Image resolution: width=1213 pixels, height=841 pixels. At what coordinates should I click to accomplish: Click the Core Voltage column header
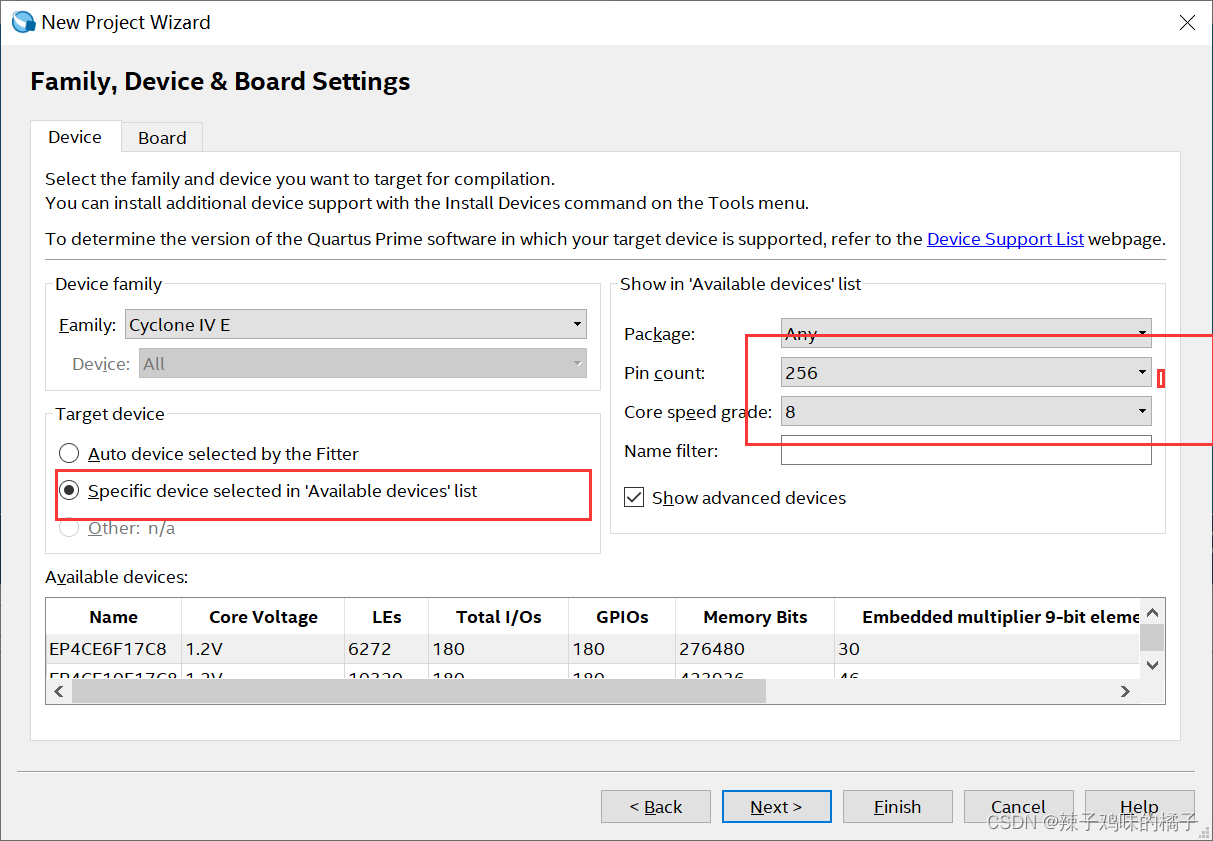(263, 617)
